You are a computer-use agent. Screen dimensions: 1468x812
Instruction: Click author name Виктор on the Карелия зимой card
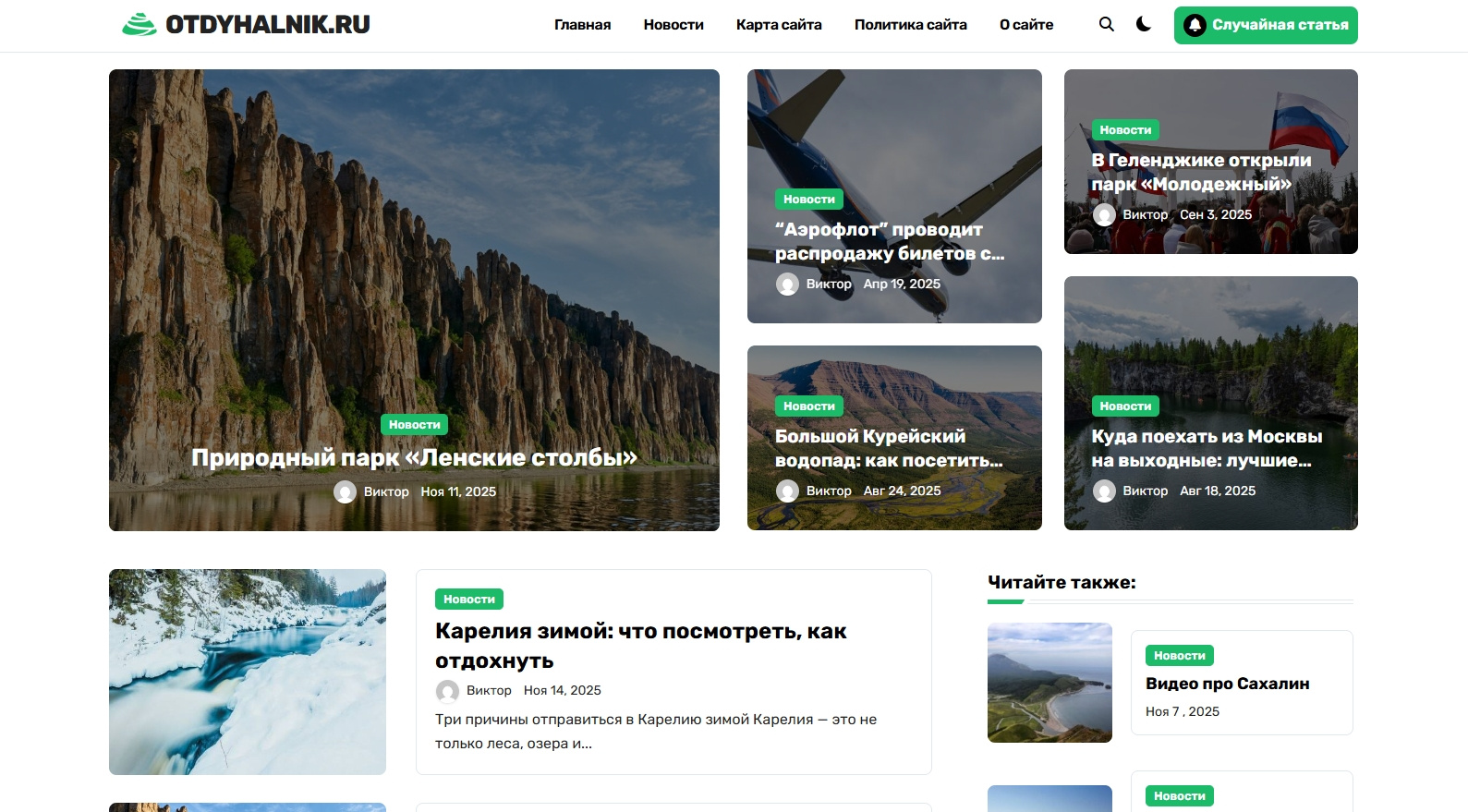(489, 691)
